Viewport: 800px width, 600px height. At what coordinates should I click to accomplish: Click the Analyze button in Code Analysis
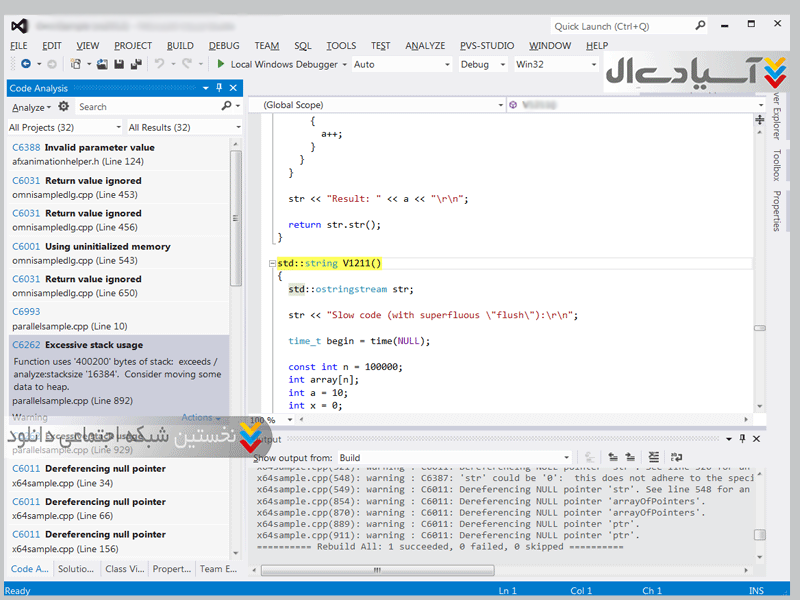pos(30,107)
